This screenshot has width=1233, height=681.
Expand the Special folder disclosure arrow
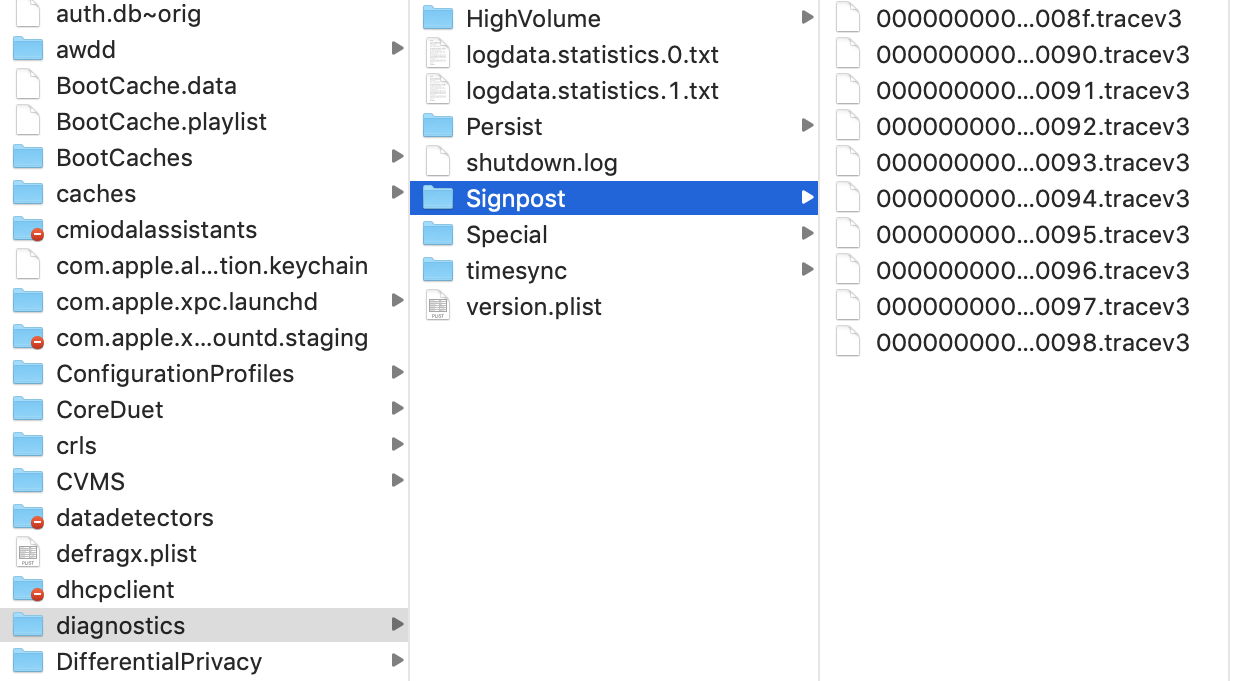point(807,234)
